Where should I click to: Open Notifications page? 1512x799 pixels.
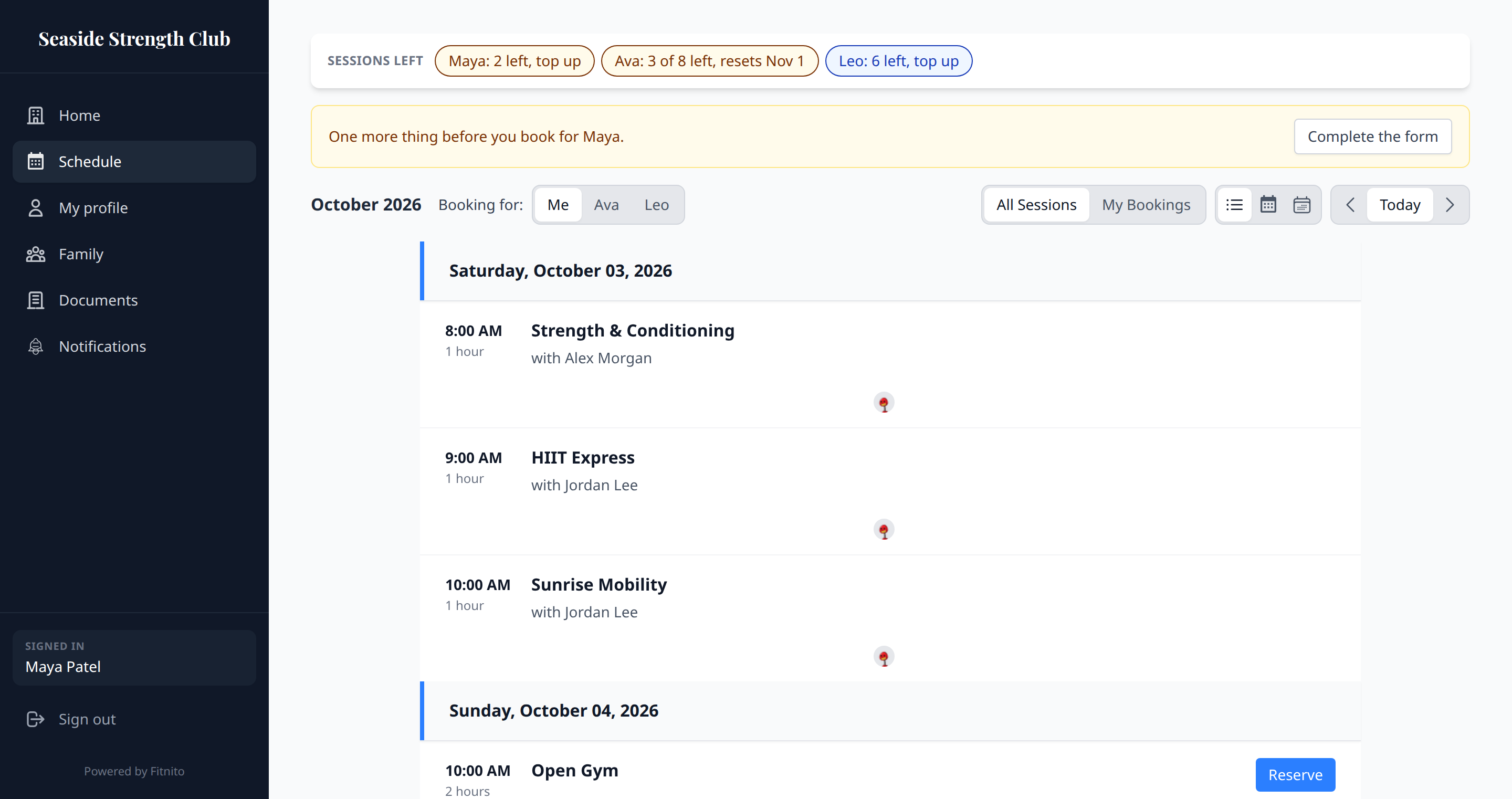click(x=134, y=346)
